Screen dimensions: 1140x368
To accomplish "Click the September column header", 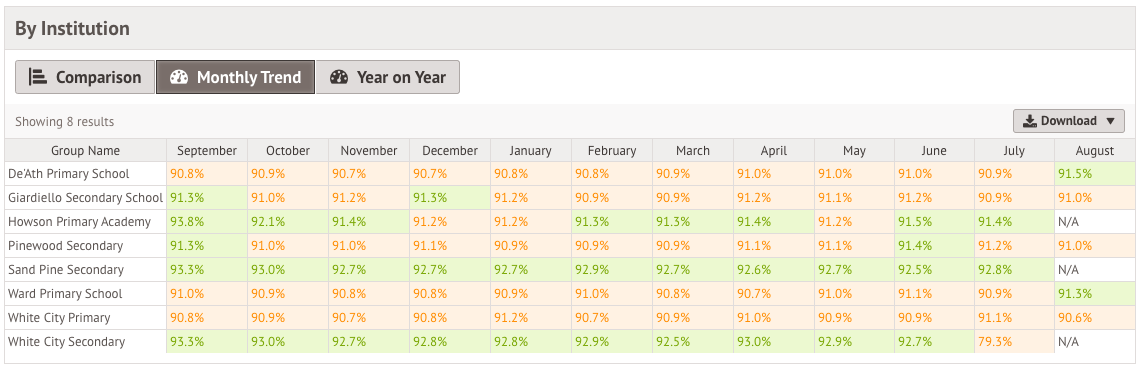I will 207,151.
